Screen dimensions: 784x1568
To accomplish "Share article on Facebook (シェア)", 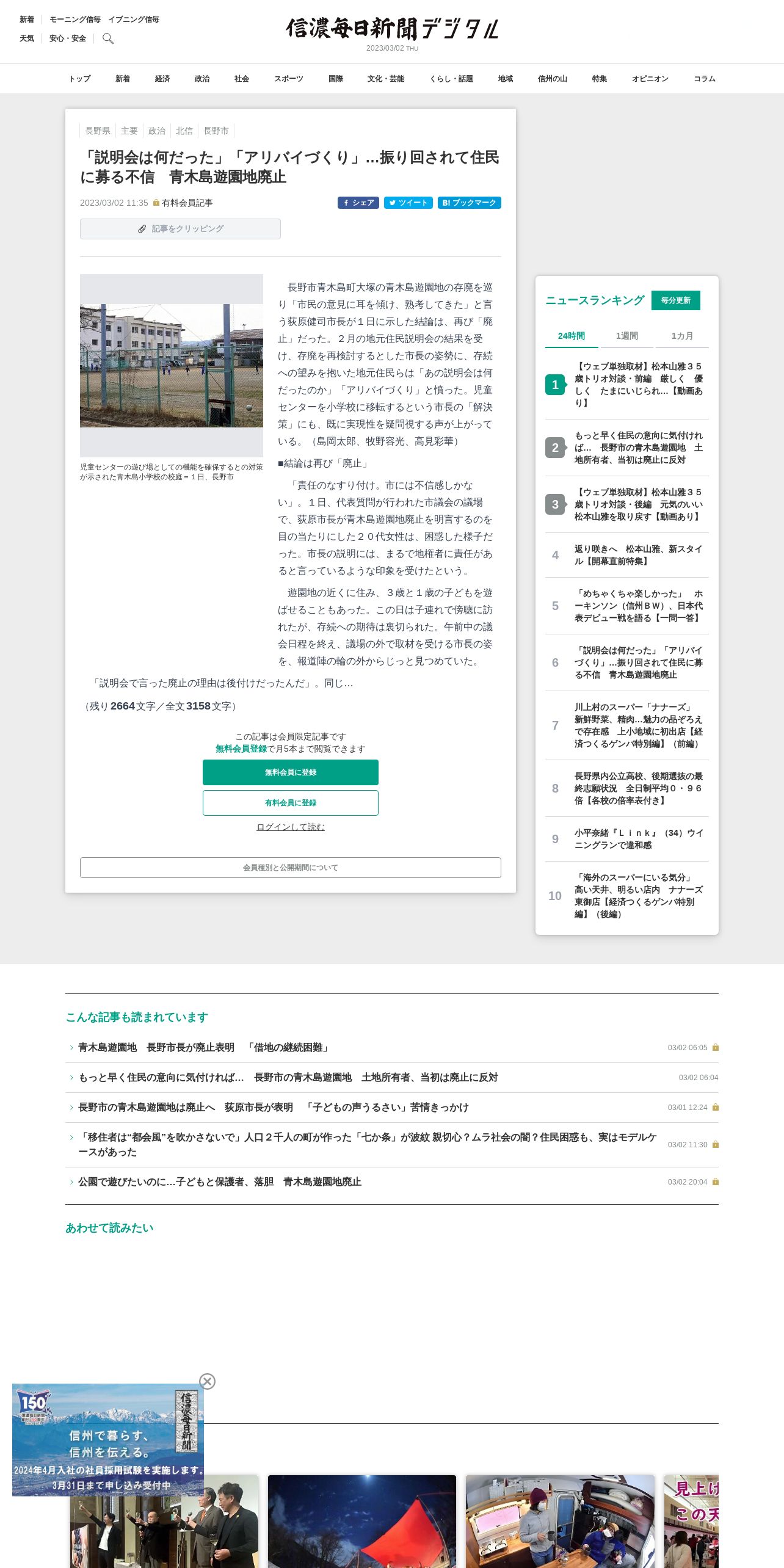I will pyautogui.click(x=358, y=203).
